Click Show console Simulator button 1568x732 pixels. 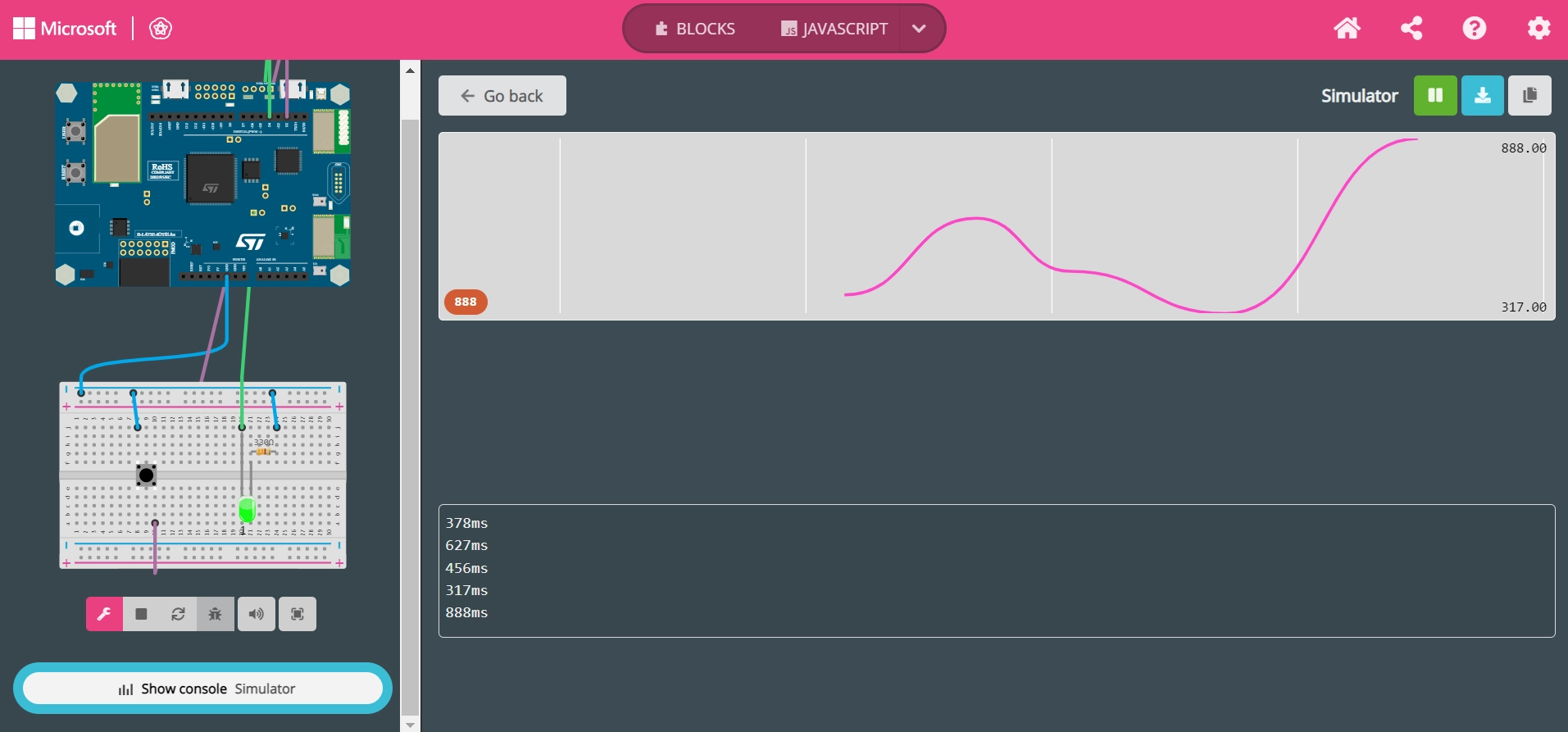(202, 689)
